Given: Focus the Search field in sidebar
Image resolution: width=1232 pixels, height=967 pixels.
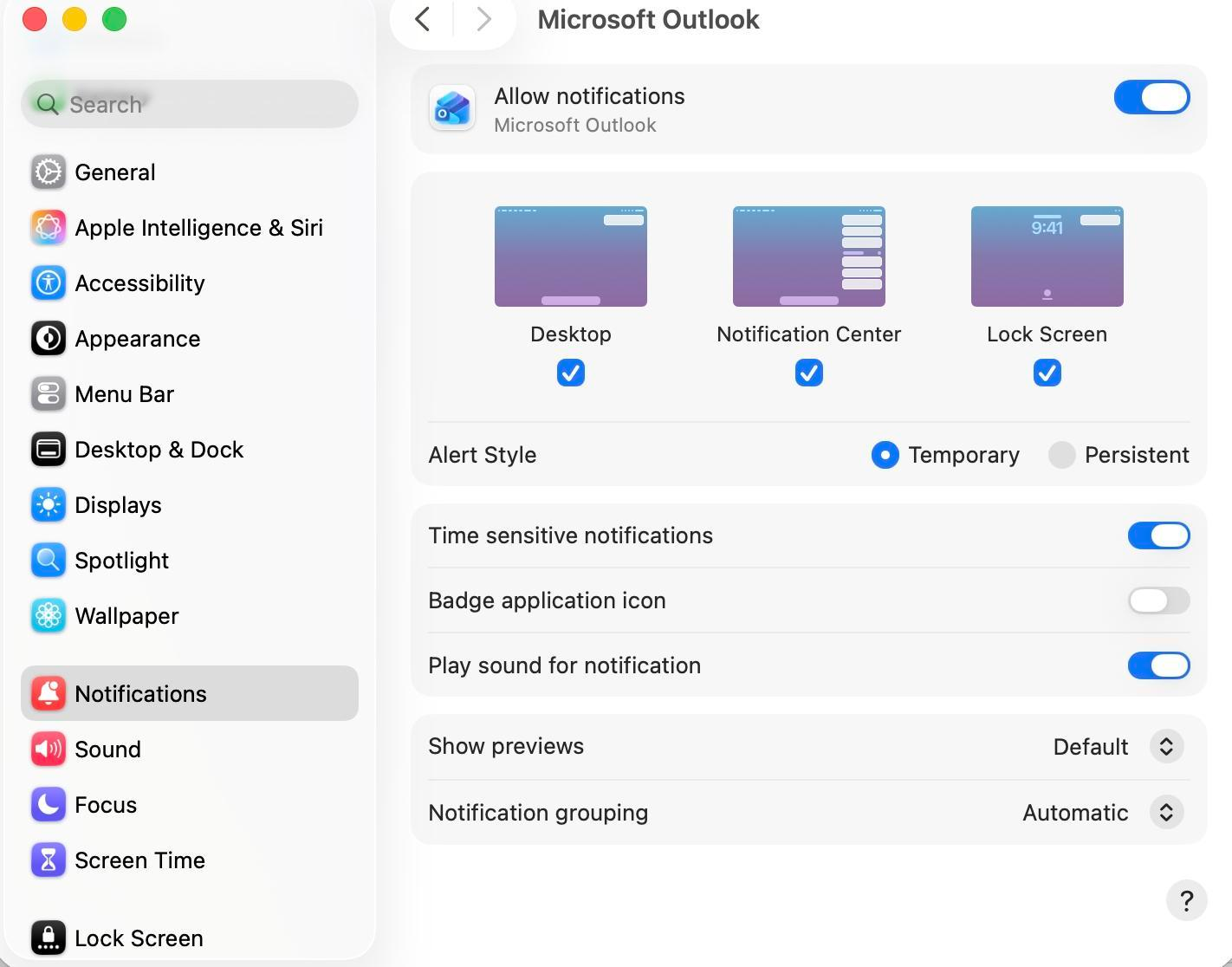Looking at the screenshot, I should [190, 105].
